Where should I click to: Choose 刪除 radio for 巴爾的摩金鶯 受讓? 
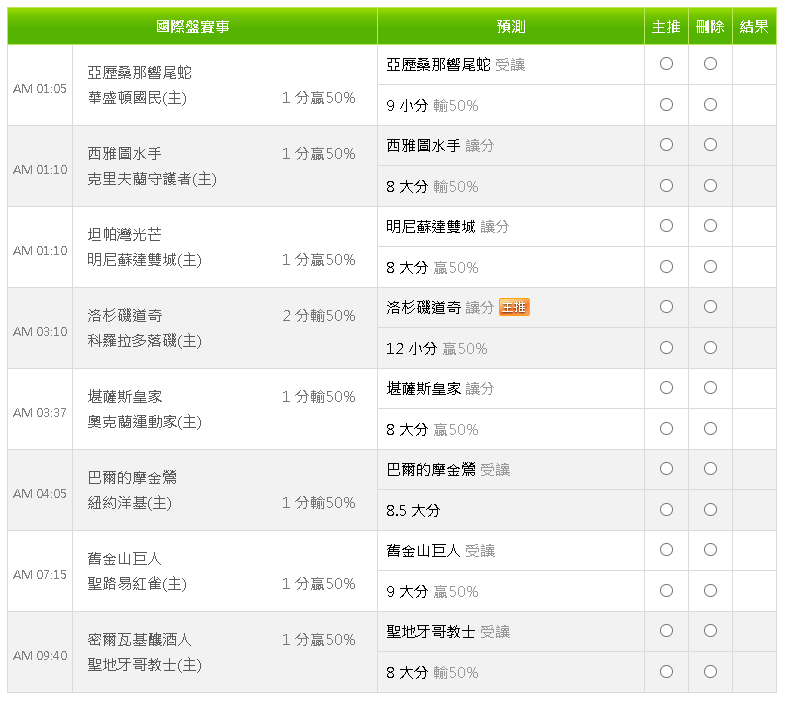click(x=710, y=469)
